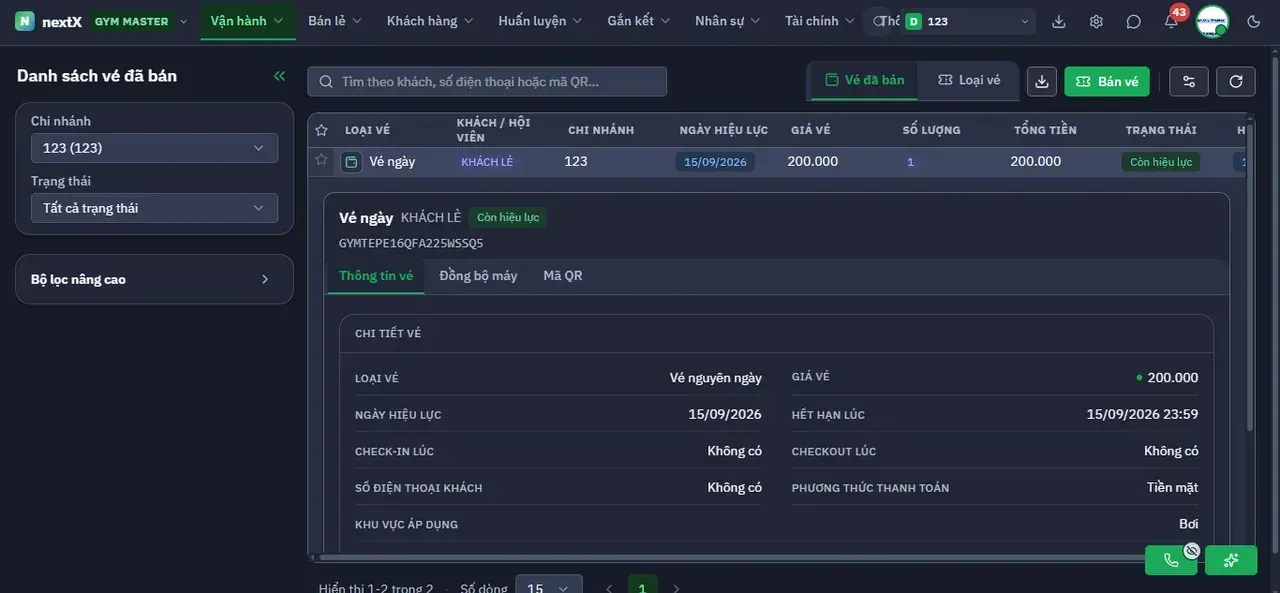
Task: Click the green phone call button
Action: click(1171, 560)
